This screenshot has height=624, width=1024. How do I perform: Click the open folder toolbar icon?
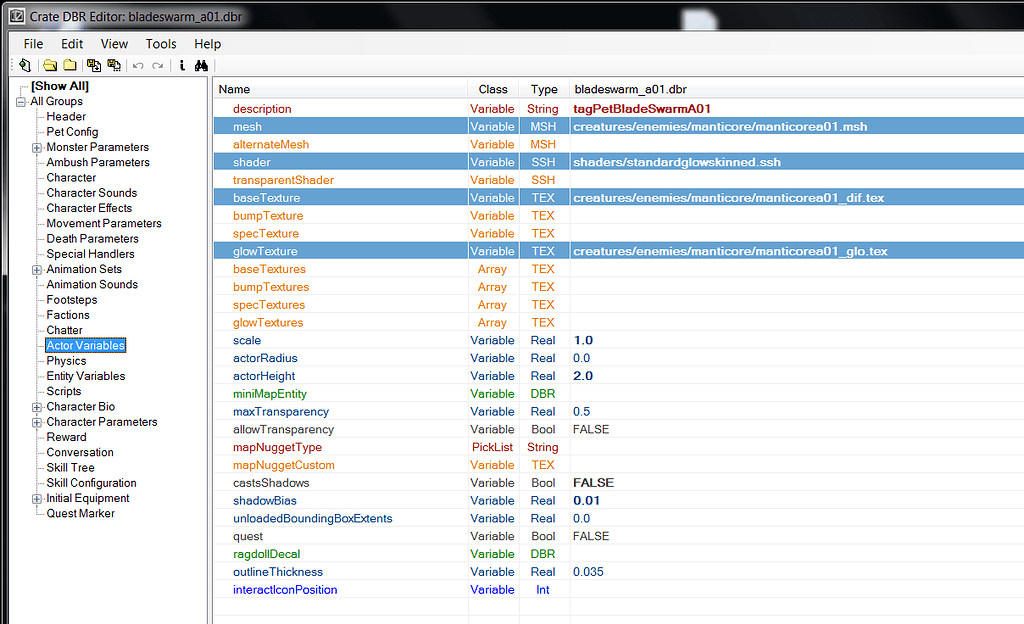[50, 66]
